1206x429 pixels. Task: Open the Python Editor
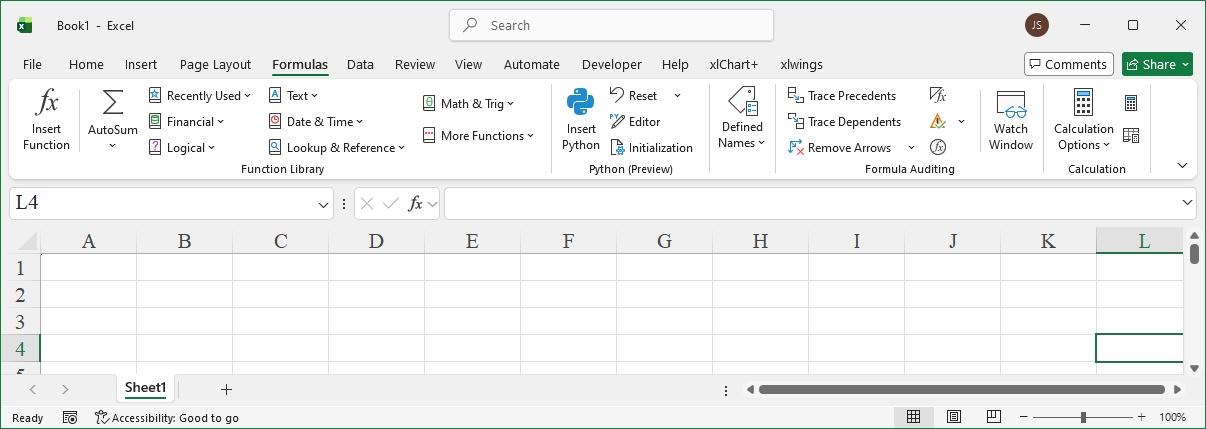click(635, 122)
